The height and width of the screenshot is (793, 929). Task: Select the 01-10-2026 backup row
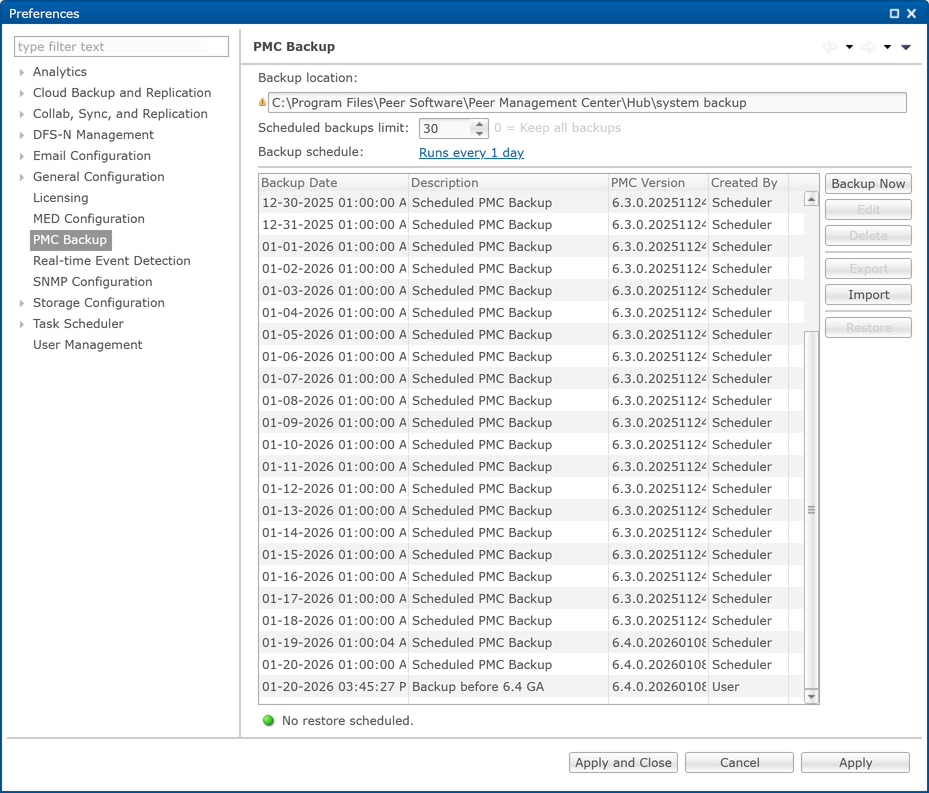[x=531, y=445]
